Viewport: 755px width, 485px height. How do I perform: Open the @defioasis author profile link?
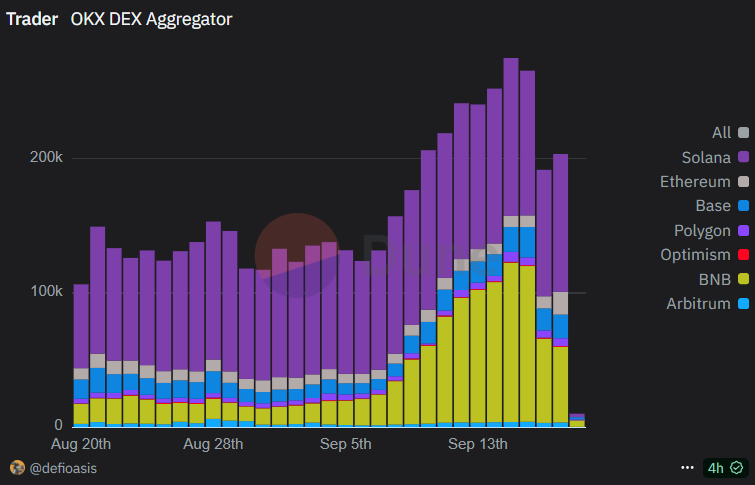tap(63, 468)
